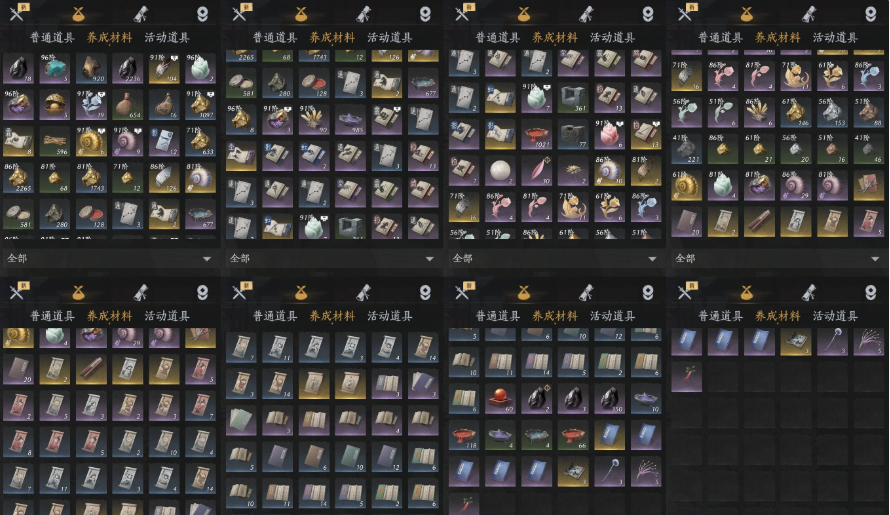Click the 41阶 coal item showing 221

686,149
